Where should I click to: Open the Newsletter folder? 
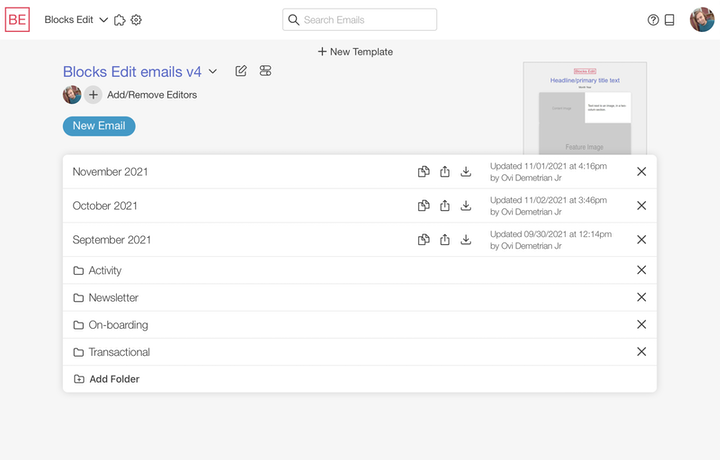[106, 297]
